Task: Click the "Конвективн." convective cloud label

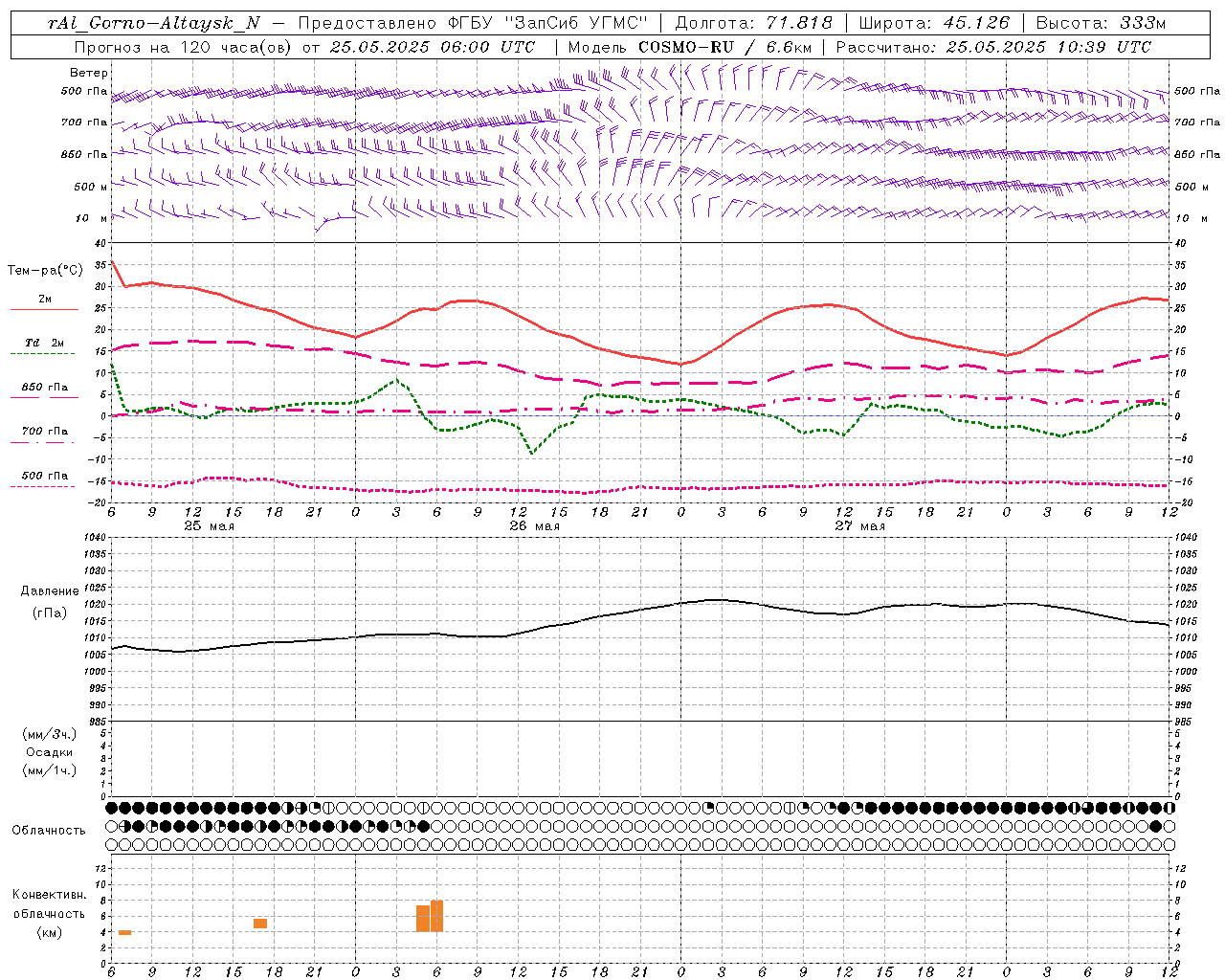Action: click(50, 895)
